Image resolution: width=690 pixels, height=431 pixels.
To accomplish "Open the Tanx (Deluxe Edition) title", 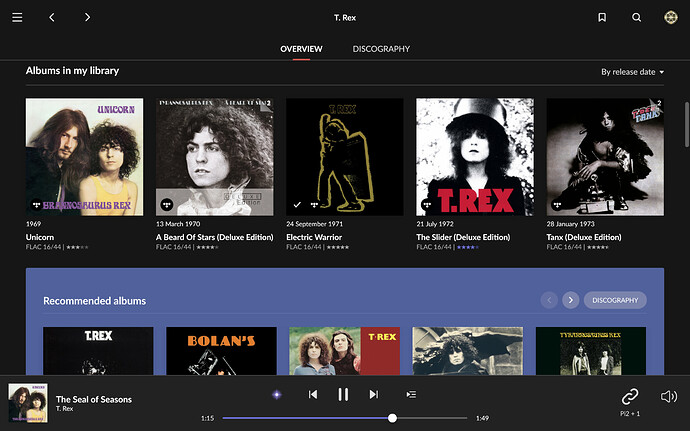I will 584,237.
